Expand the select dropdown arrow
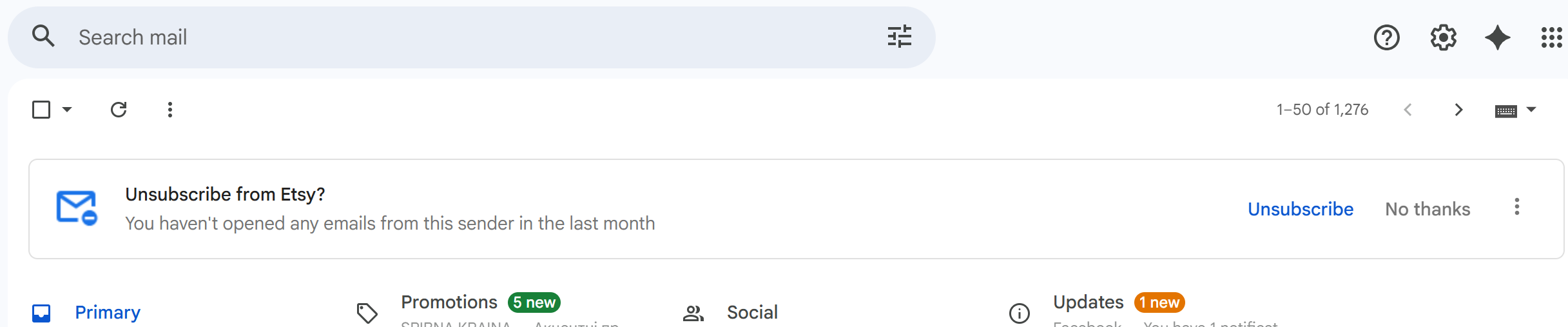The width and height of the screenshot is (1568, 327). pos(67,110)
